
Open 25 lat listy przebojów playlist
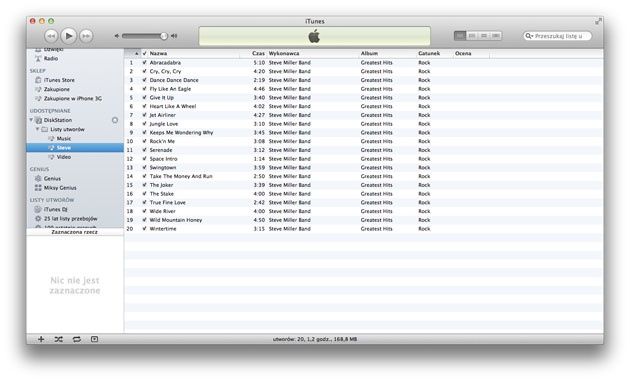[x=70, y=219]
